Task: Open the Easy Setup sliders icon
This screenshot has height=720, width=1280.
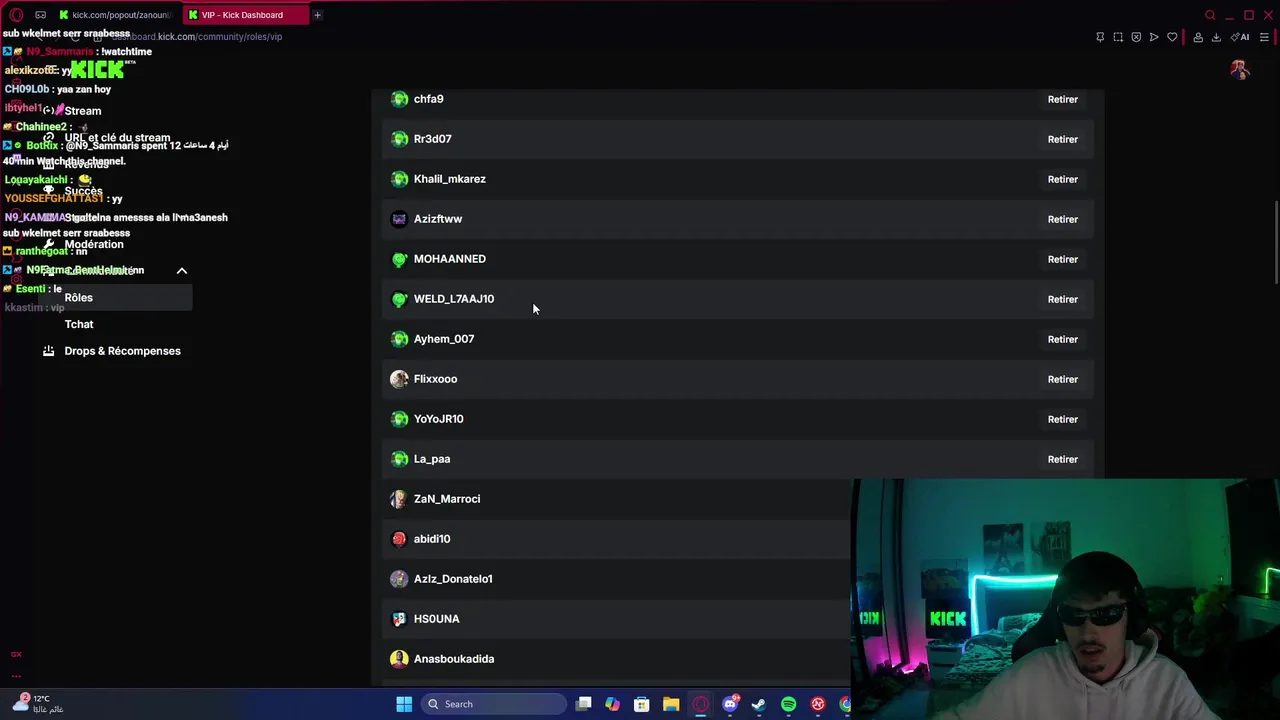Action: [x=1264, y=37]
